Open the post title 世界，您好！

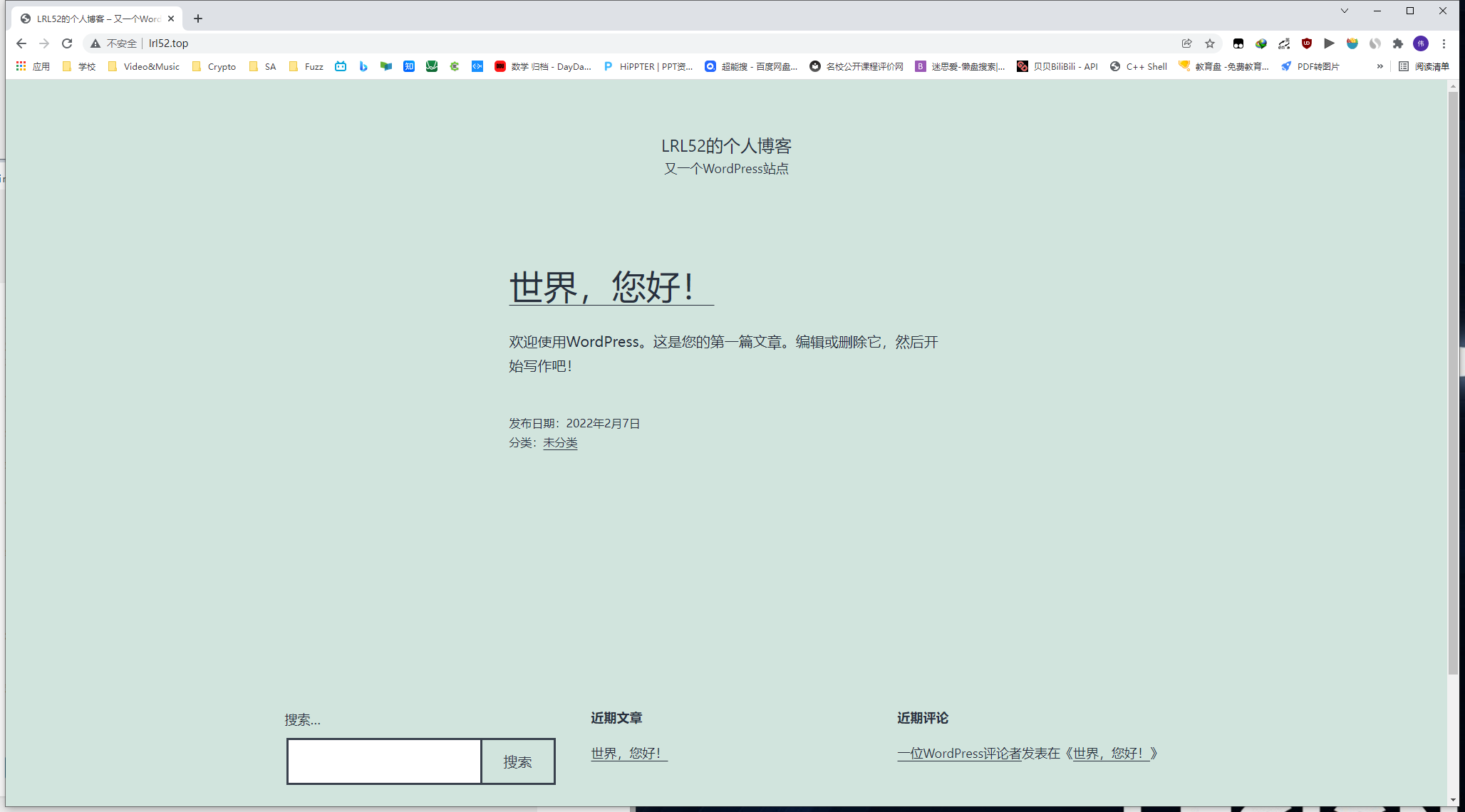[x=611, y=287]
